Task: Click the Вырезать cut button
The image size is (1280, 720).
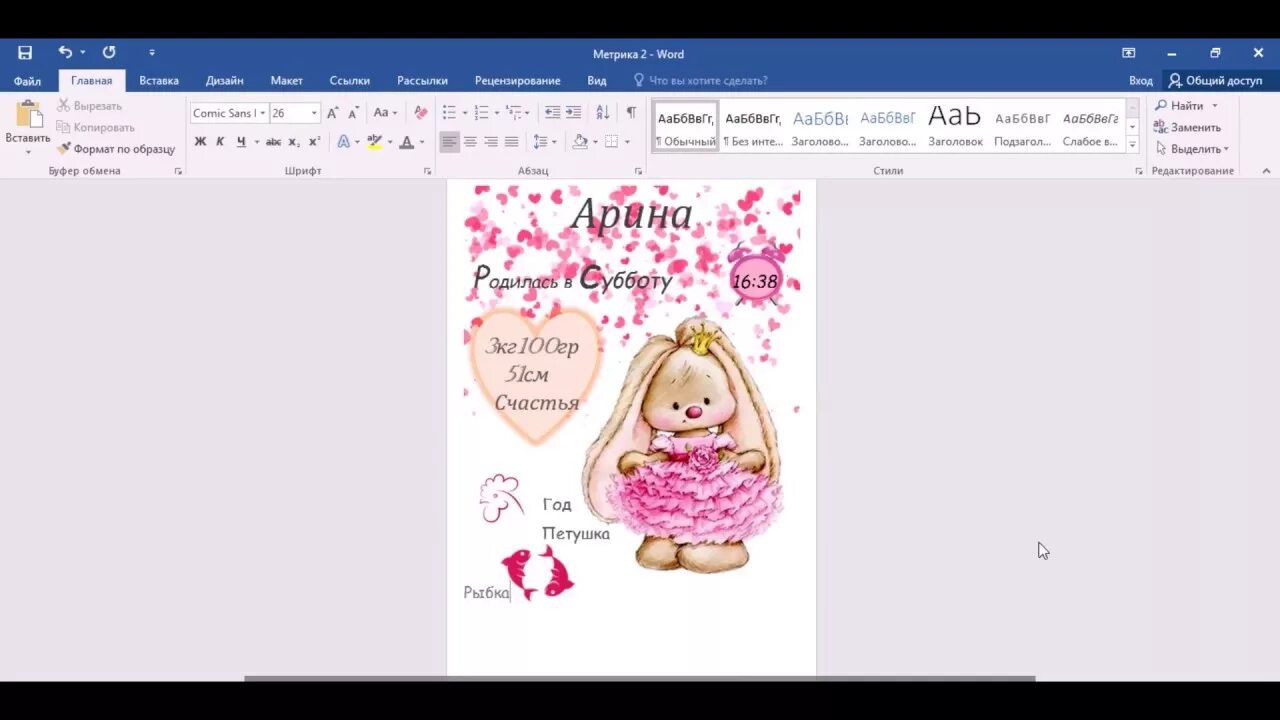Action: [x=89, y=106]
